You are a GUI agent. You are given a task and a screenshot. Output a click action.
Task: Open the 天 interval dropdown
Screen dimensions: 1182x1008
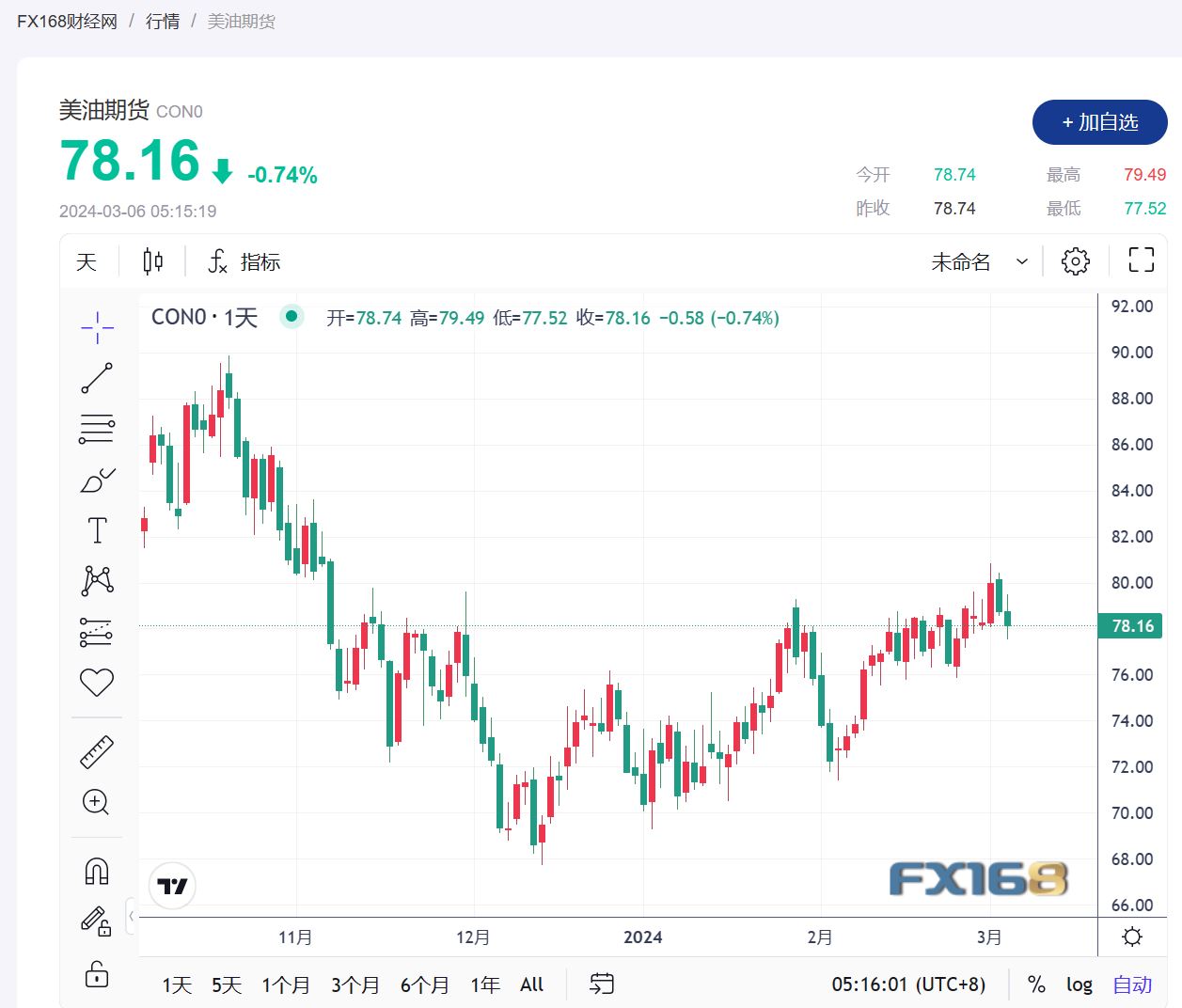point(87,261)
